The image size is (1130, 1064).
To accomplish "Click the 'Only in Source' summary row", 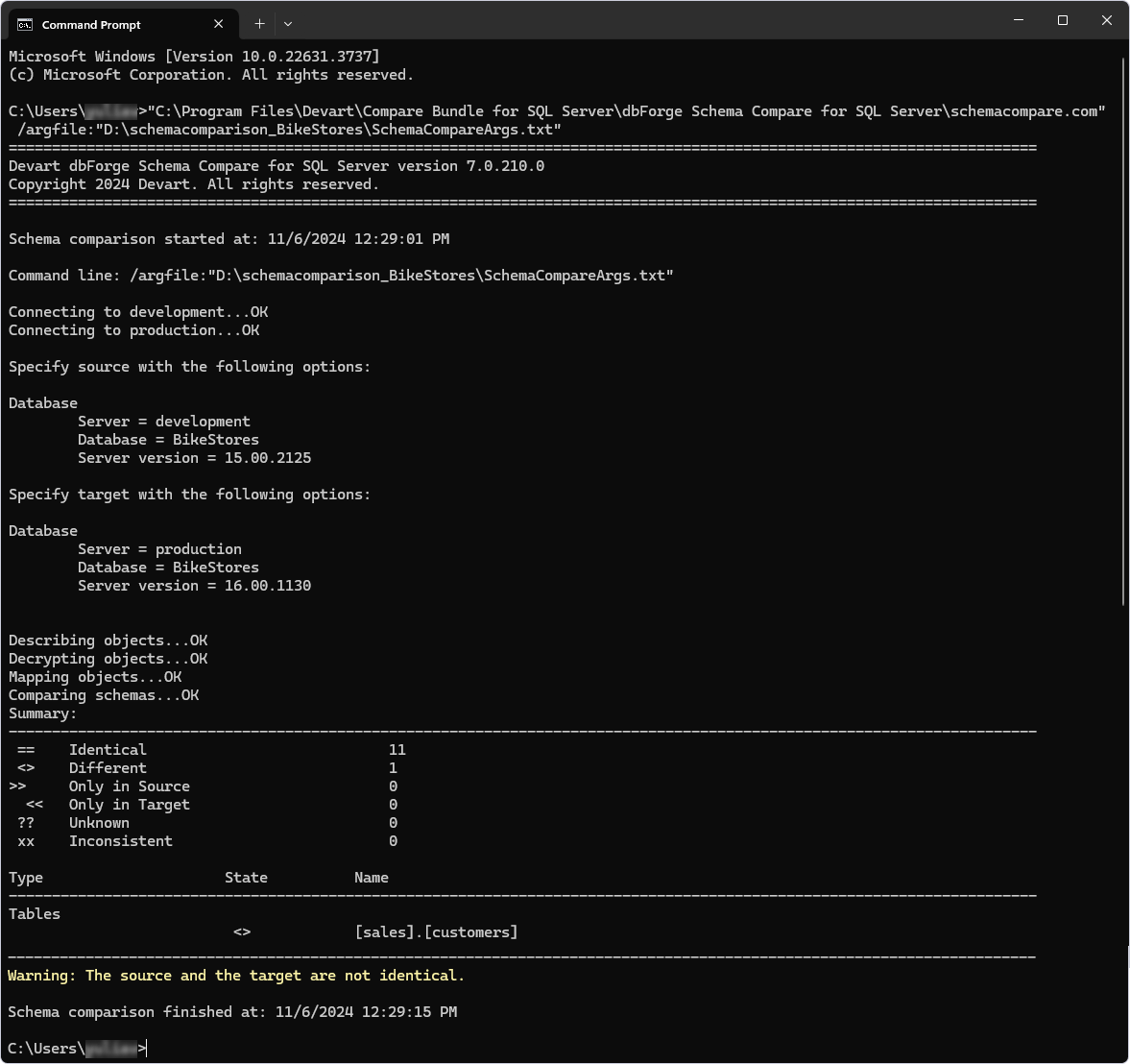I will click(x=204, y=786).
